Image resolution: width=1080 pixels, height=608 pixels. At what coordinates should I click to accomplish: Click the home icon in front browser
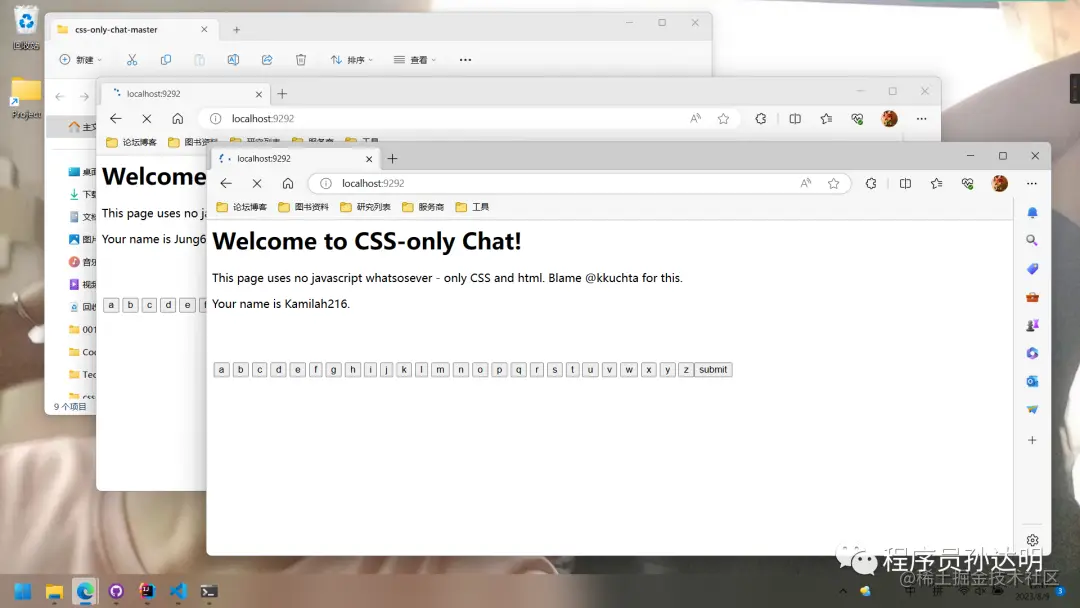coord(288,183)
